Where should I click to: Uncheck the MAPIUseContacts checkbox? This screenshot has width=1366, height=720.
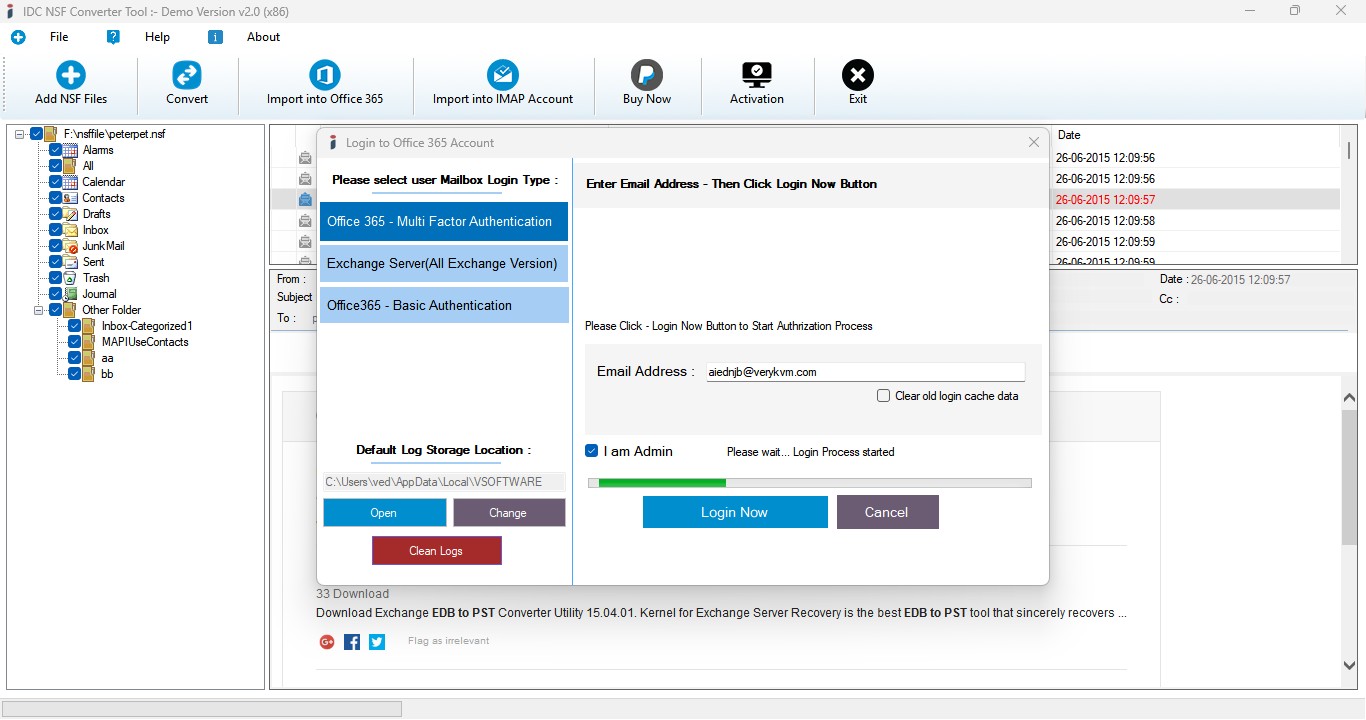click(x=75, y=342)
